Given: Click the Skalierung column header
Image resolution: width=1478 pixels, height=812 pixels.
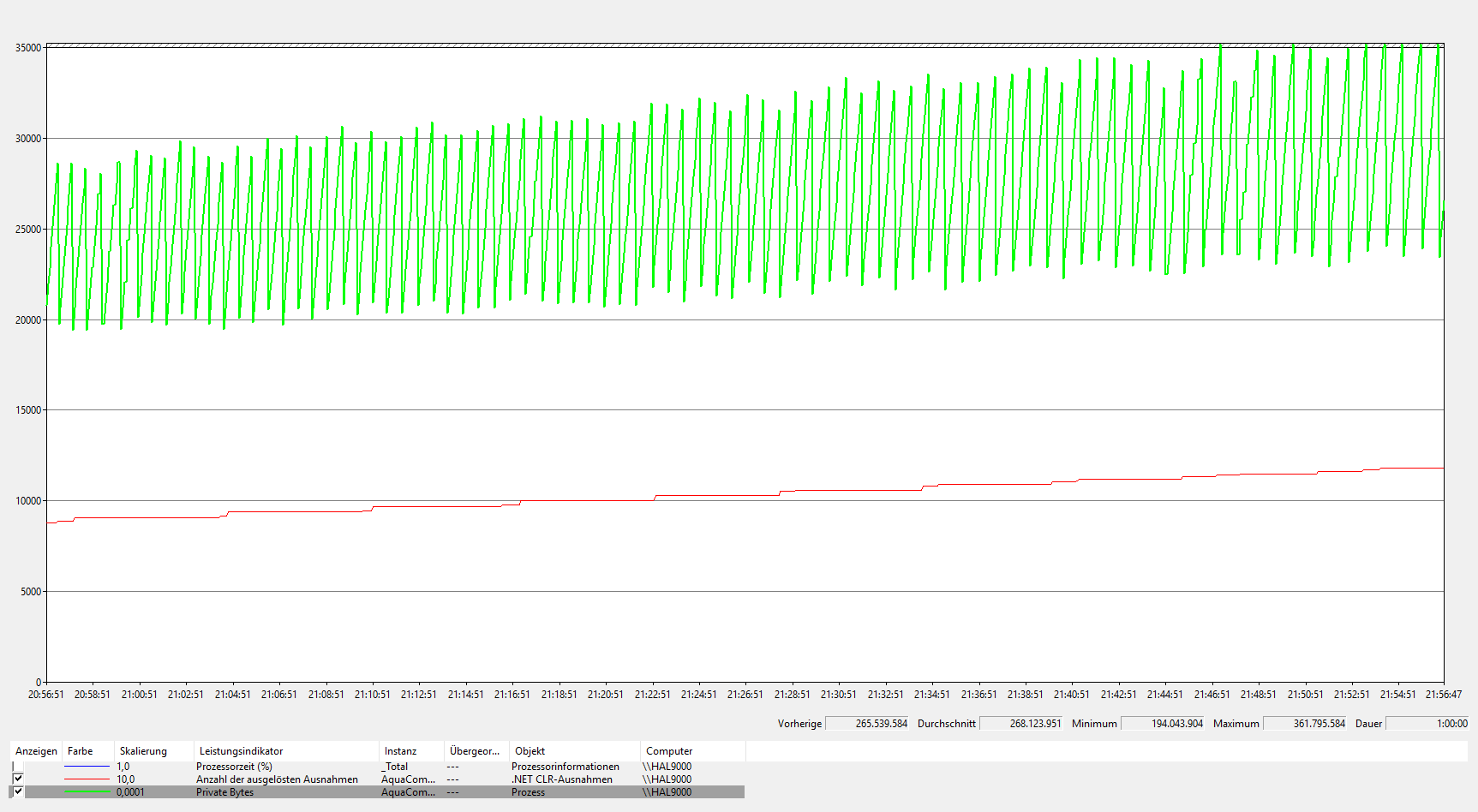Looking at the screenshot, I should 143,751.
